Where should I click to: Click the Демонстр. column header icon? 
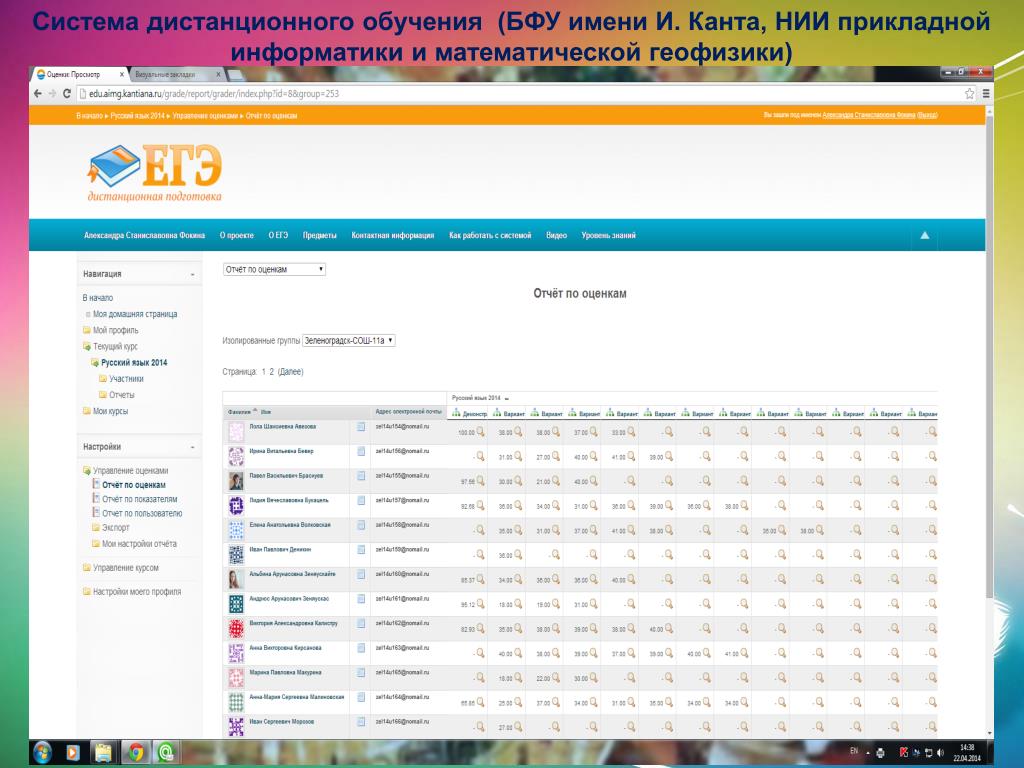456,413
